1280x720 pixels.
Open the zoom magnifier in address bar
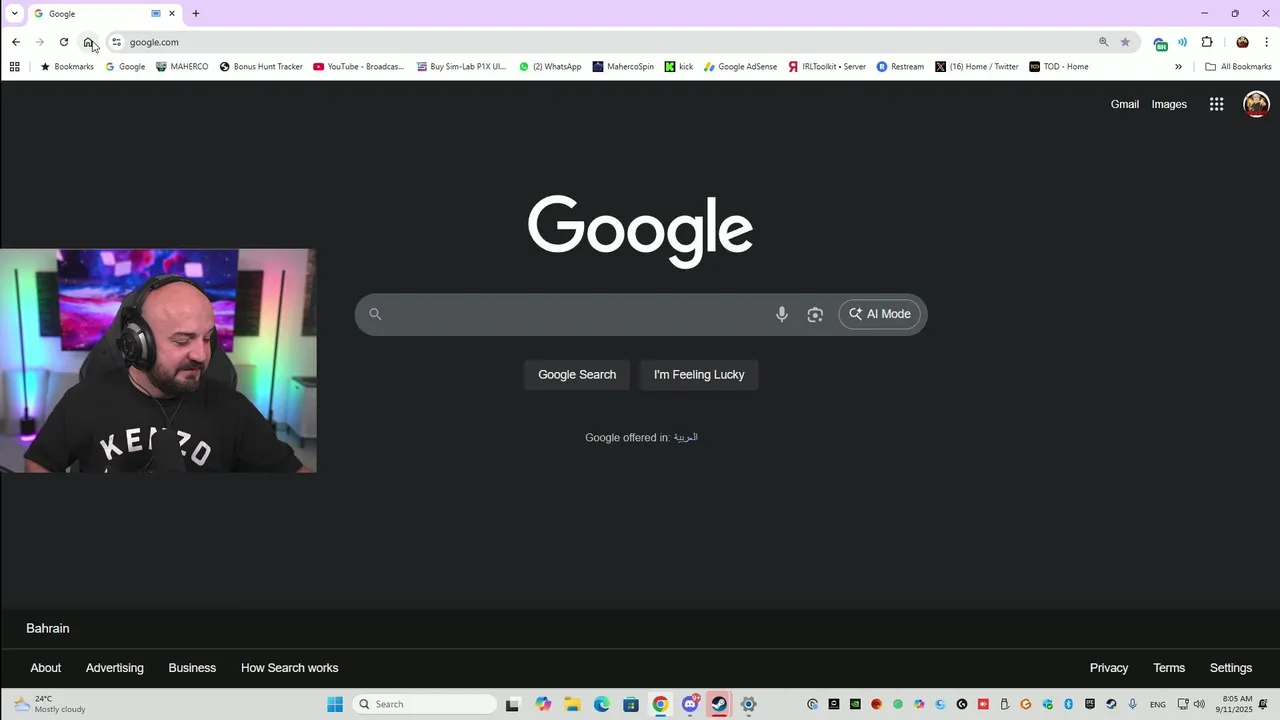[x=1103, y=42]
